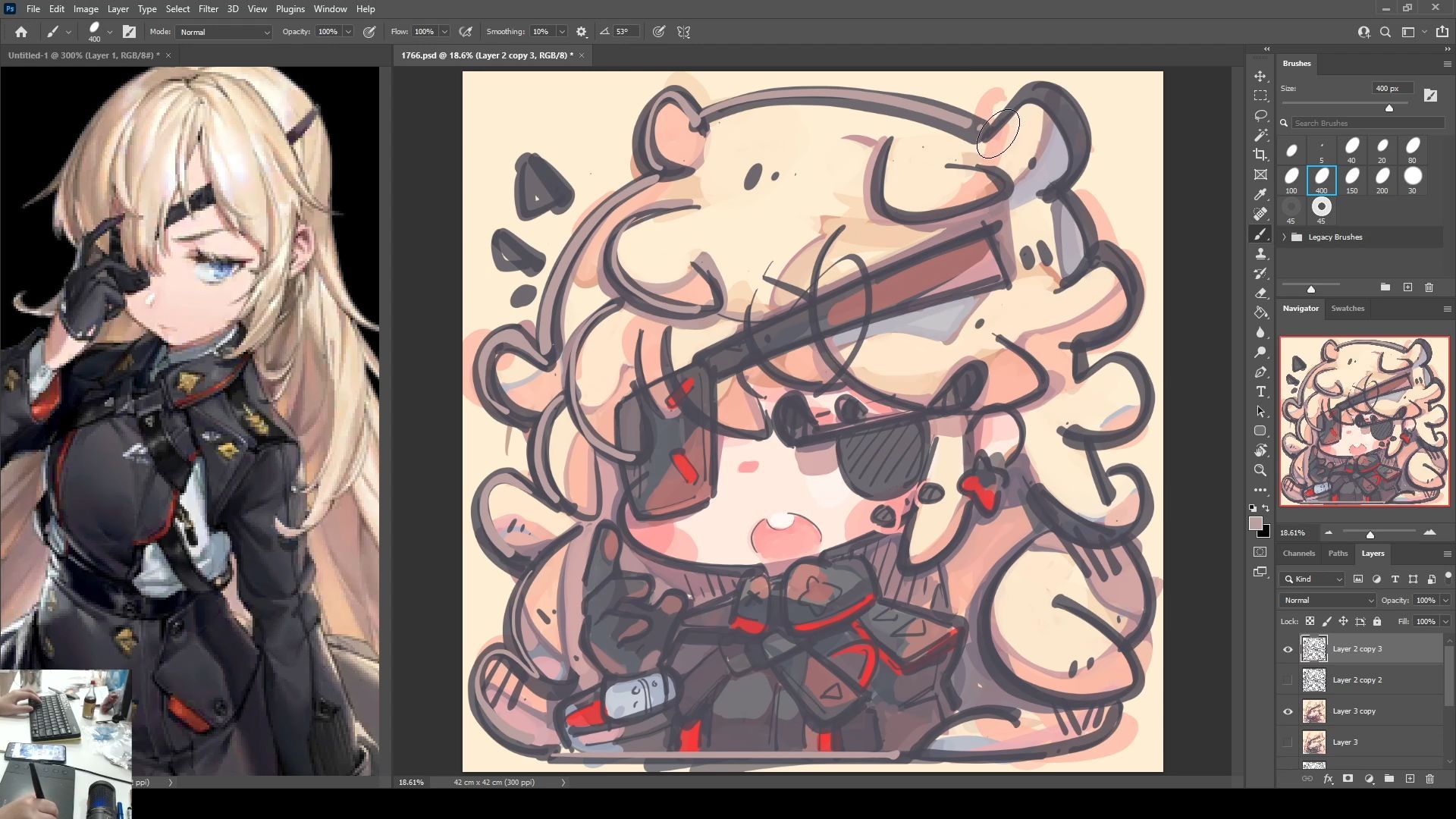
Task: Click the foreground color swatch
Action: click(x=1256, y=524)
